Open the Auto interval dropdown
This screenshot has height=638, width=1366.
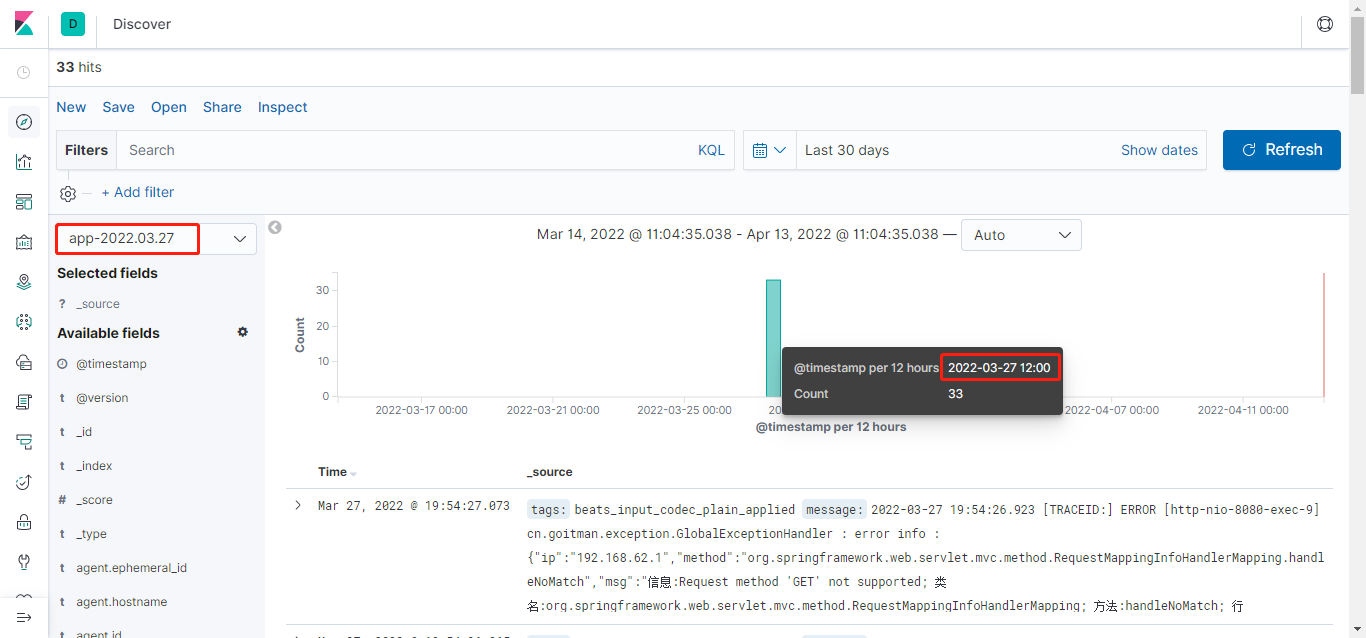[x=1021, y=235]
